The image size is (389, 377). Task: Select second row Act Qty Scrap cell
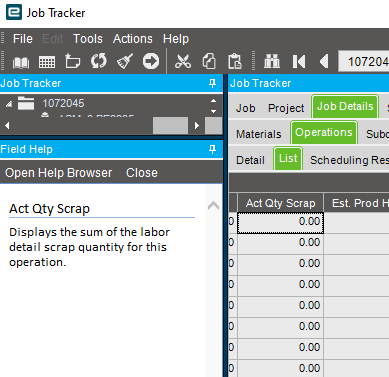click(280, 244)
